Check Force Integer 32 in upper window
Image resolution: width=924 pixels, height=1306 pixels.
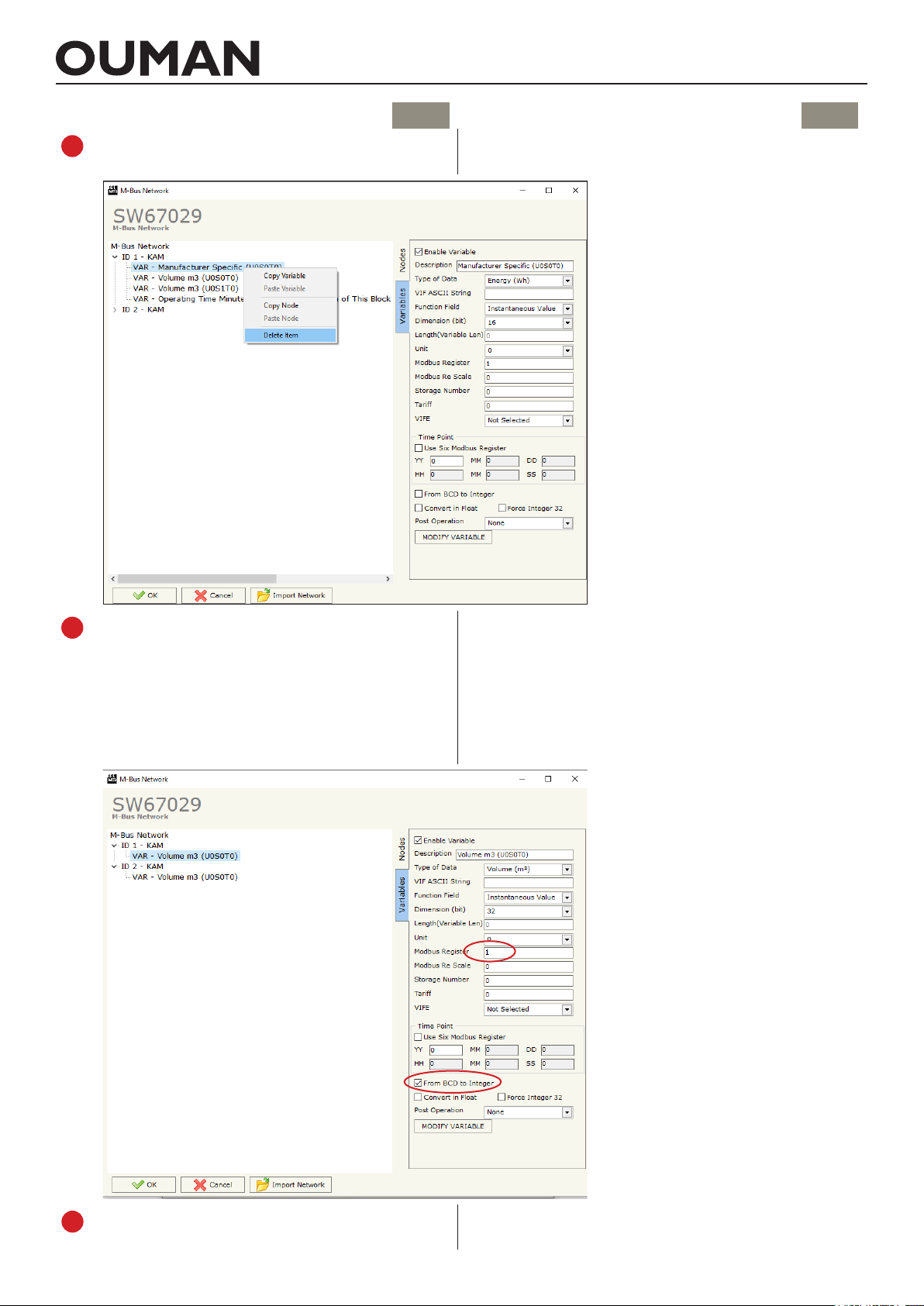pyautogui.click(x=502, y=508)
